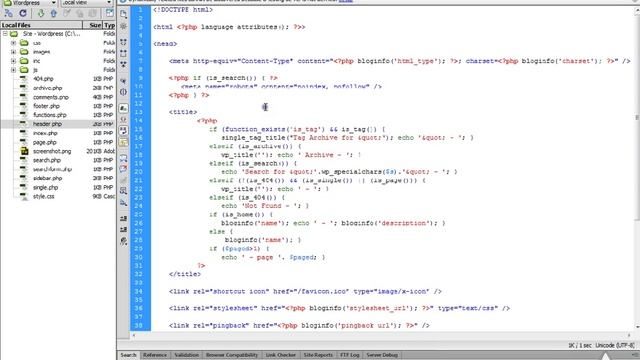The width and height of the screenshot is (640, 360).
Task: Select functions.php in file list
Action: [x=49, y=115]
